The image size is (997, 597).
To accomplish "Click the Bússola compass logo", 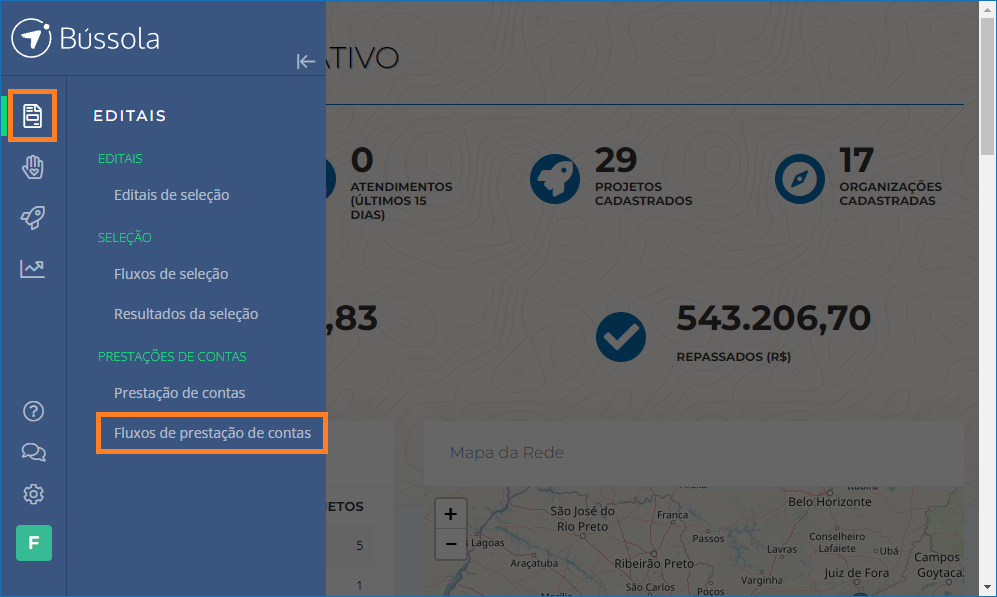I will [x=31, y=38].
